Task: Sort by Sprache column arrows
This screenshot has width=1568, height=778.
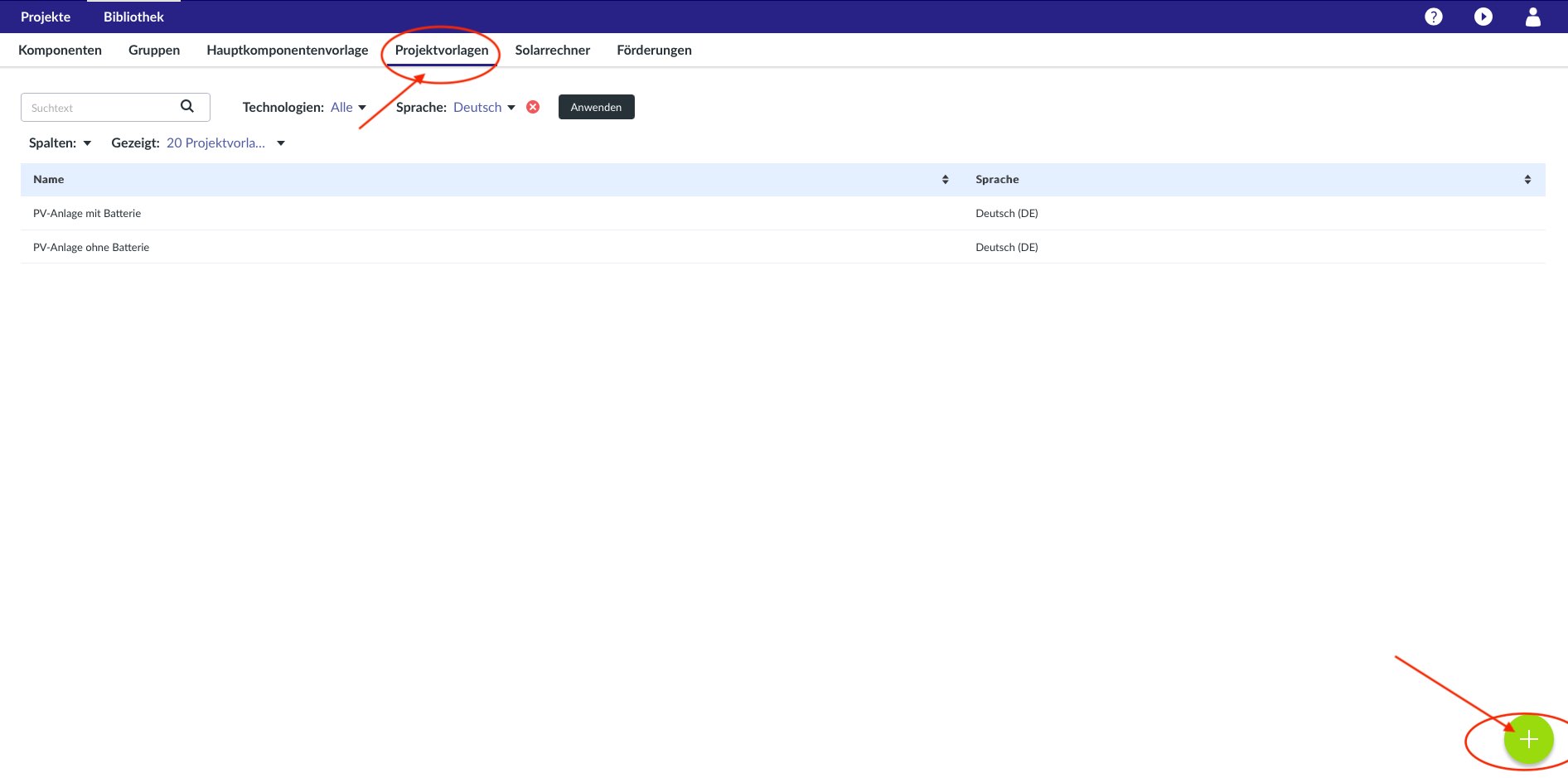Action: (1527, 180)
